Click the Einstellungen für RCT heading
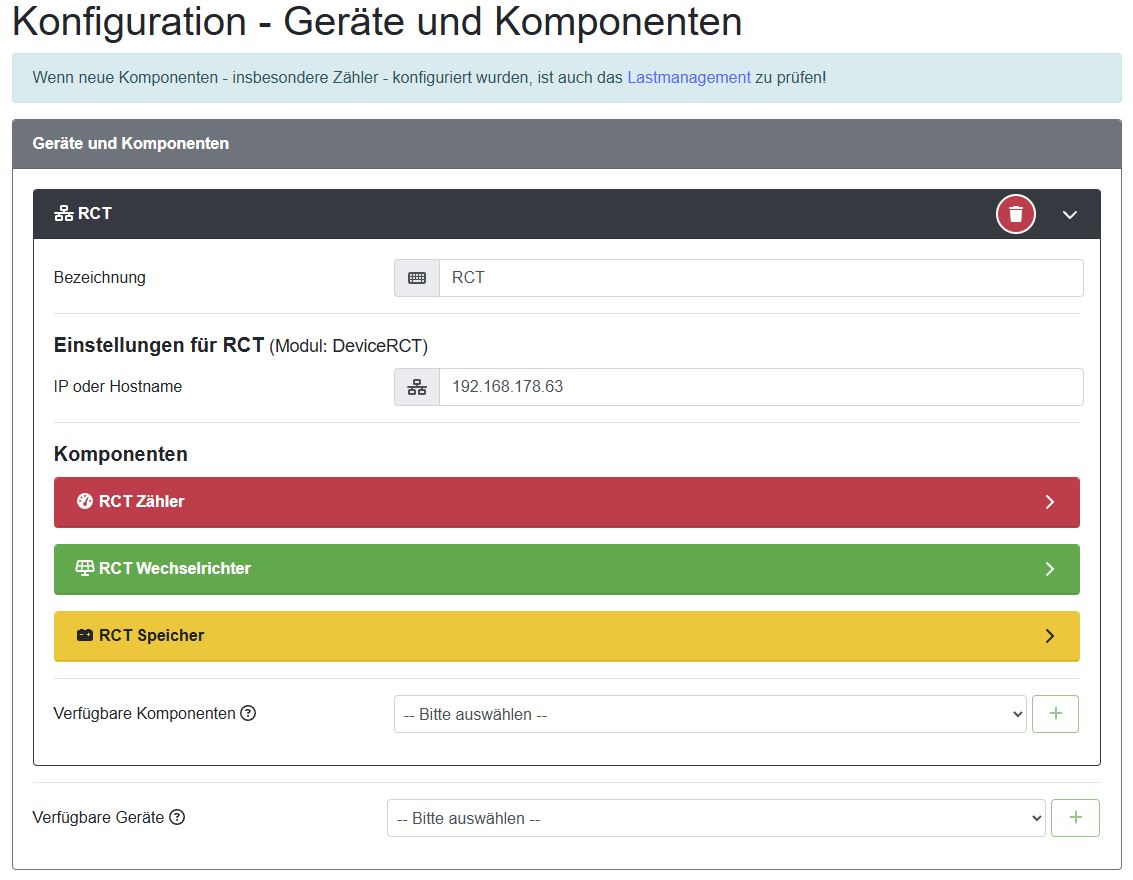Viewport: 1133px width, 880px height. point(241,345)
